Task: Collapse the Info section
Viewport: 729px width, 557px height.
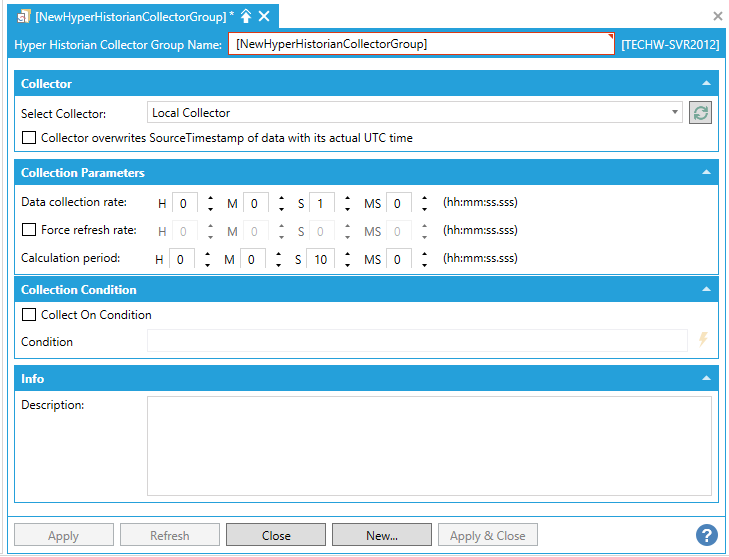Action: point(707,379)
